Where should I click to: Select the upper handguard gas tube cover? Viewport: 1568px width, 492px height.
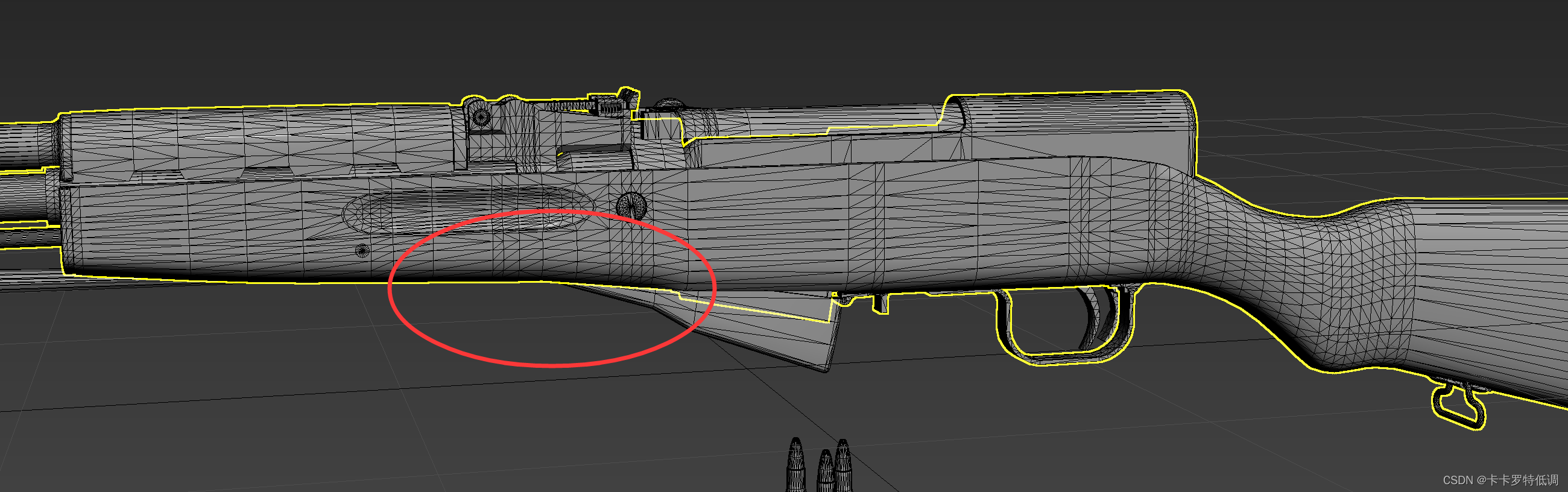[x=259, y=141]
